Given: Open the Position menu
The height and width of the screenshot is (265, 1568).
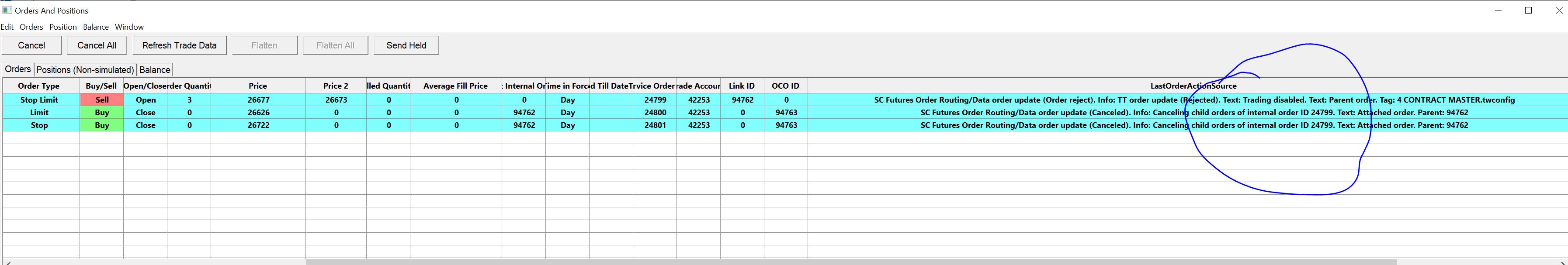Looking at the screenshot, I should tap(62, 27).
